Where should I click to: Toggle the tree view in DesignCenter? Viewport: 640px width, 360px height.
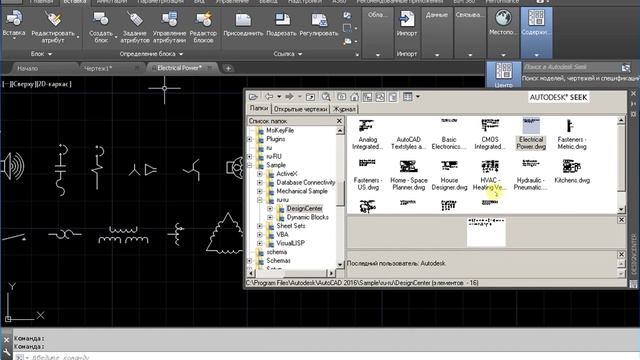[367, 97]
